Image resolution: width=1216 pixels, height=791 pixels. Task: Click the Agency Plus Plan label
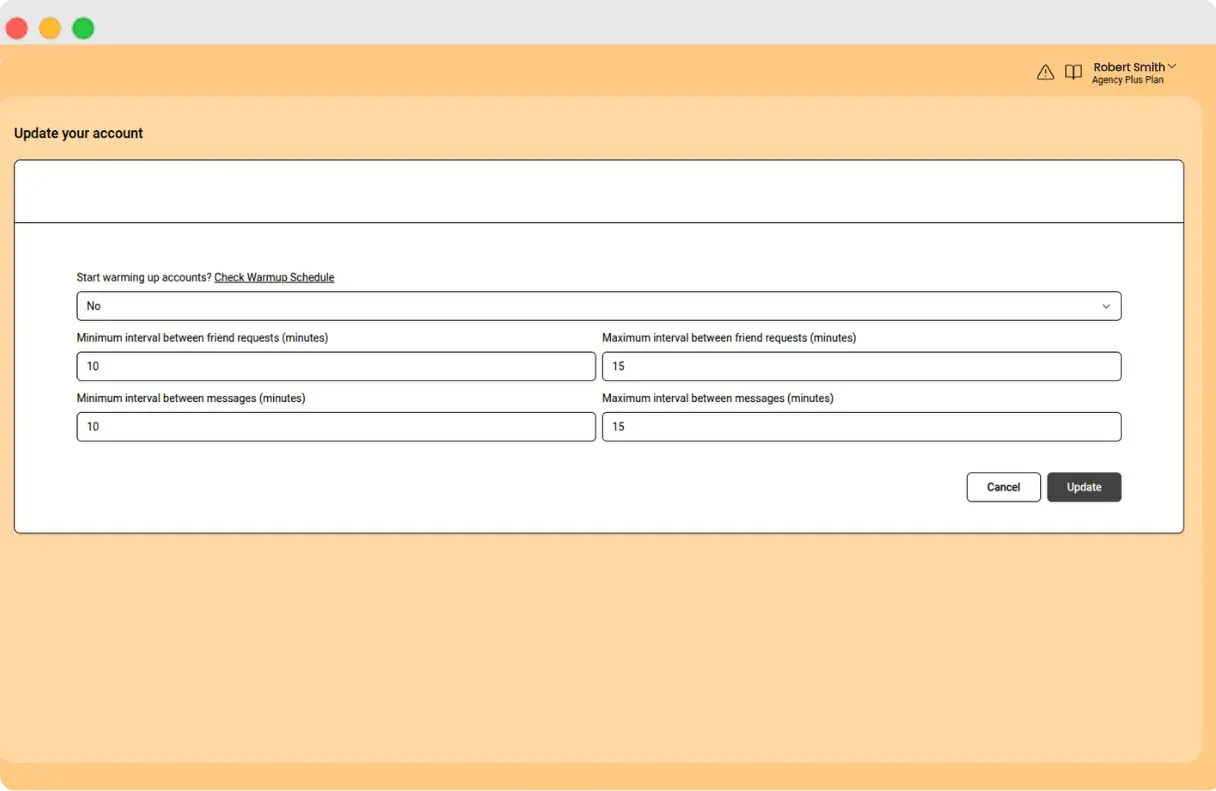coord(1129,79)
